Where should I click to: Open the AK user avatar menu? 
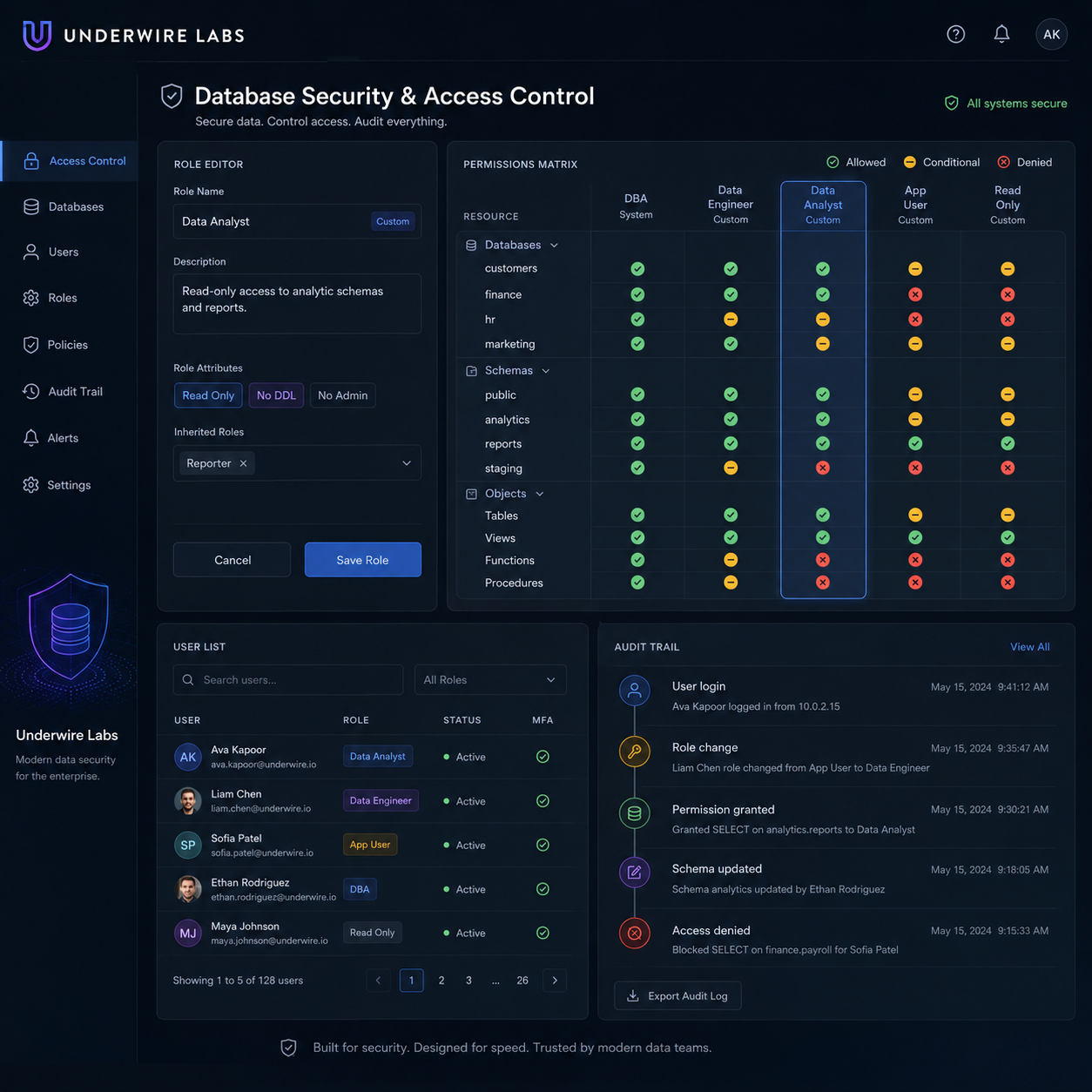pos(1051,34)
